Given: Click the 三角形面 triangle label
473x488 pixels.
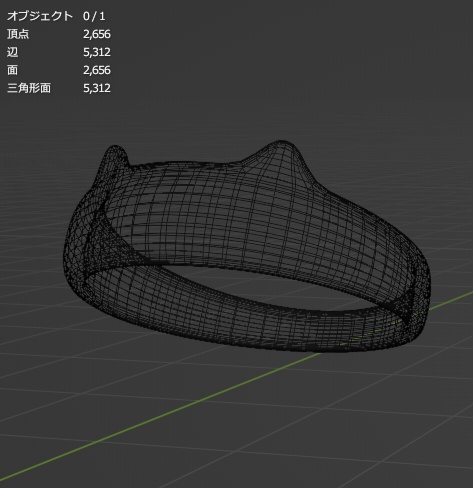Looking at the screenshot, I should [x=29, y=88].
